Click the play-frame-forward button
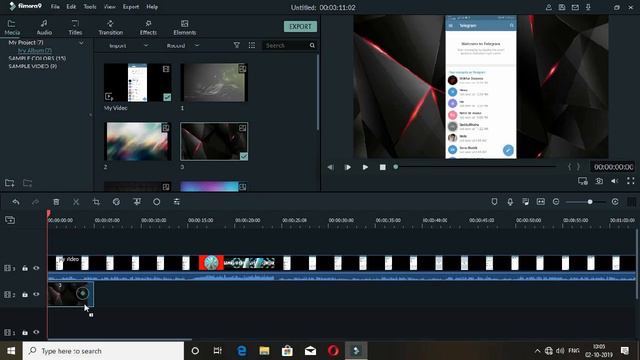This screenshot has width=640, height=360. pyautogui.click(x=348, y=167)
